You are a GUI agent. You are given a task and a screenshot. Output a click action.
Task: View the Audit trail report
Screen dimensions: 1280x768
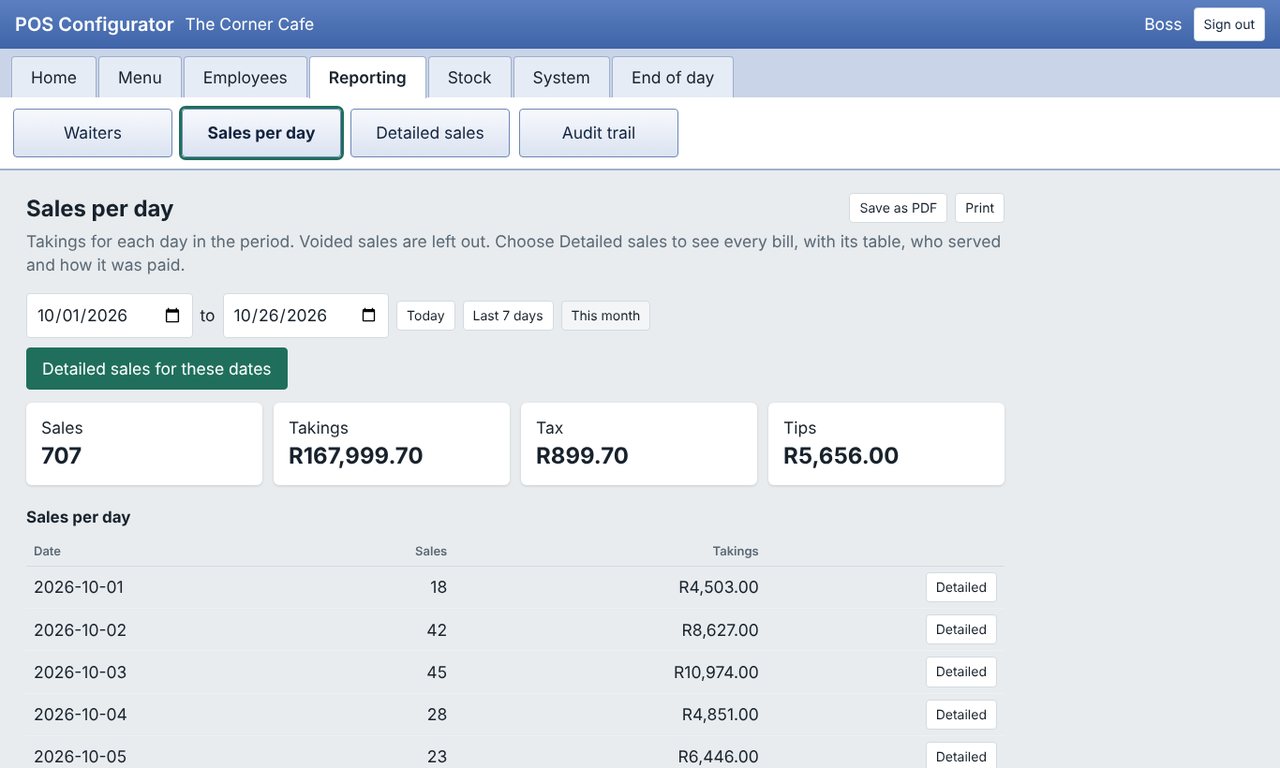pos(599,133)
